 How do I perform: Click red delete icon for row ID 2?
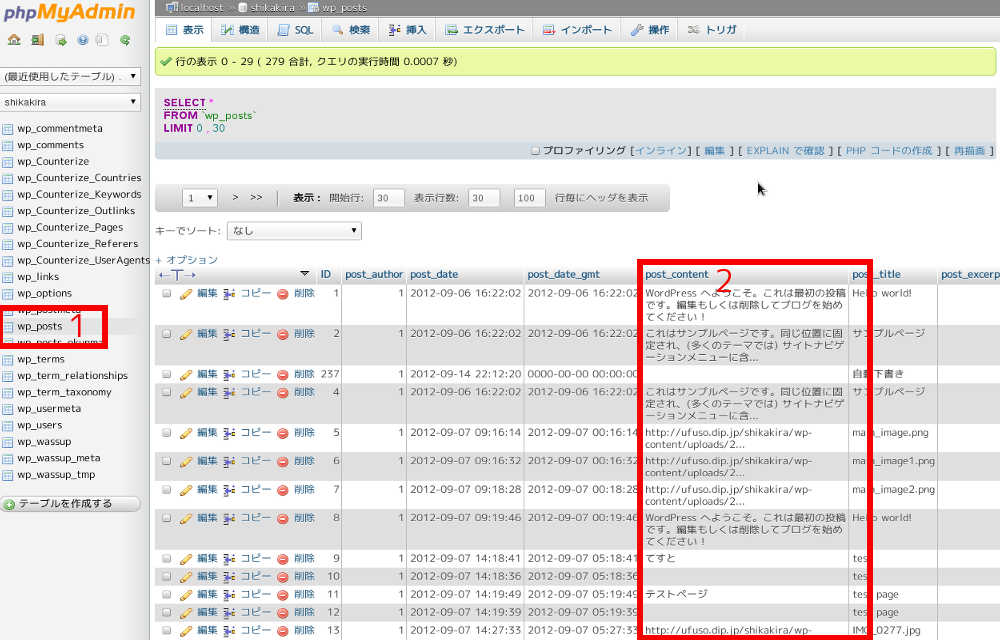(x=283, y=333)
